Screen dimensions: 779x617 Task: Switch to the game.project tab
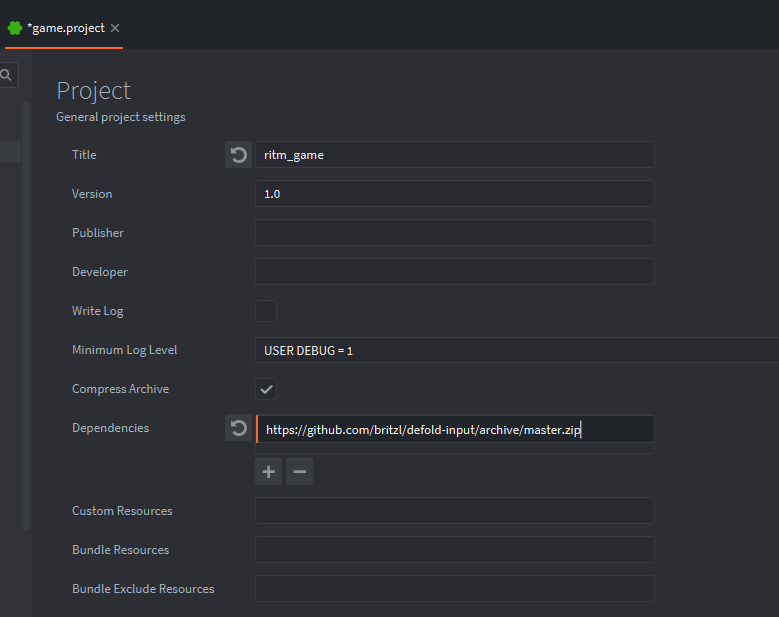(x=66, y=28)
